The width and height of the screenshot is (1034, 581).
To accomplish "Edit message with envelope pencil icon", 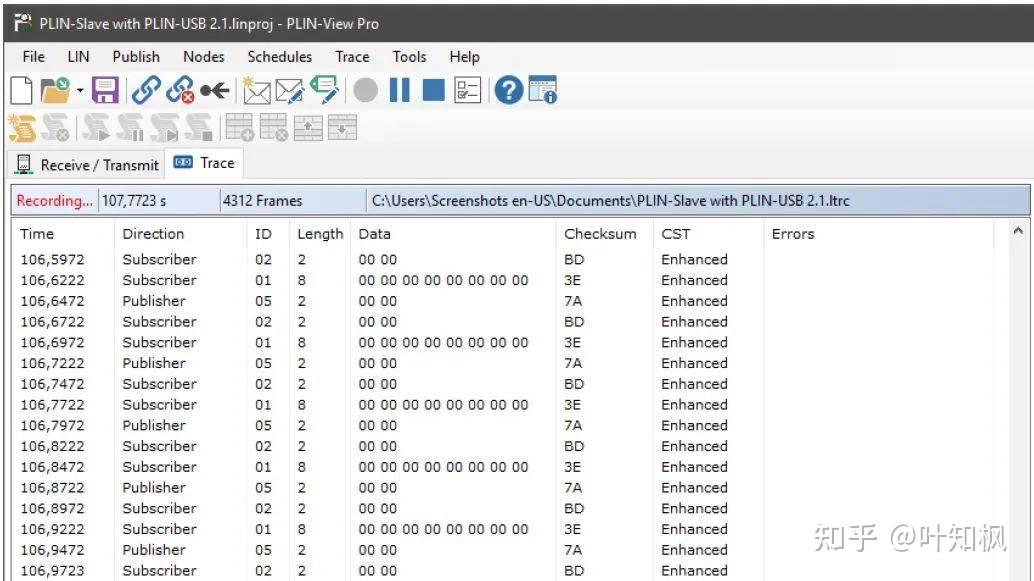I will pyautogui.click(x=289, y=91).
